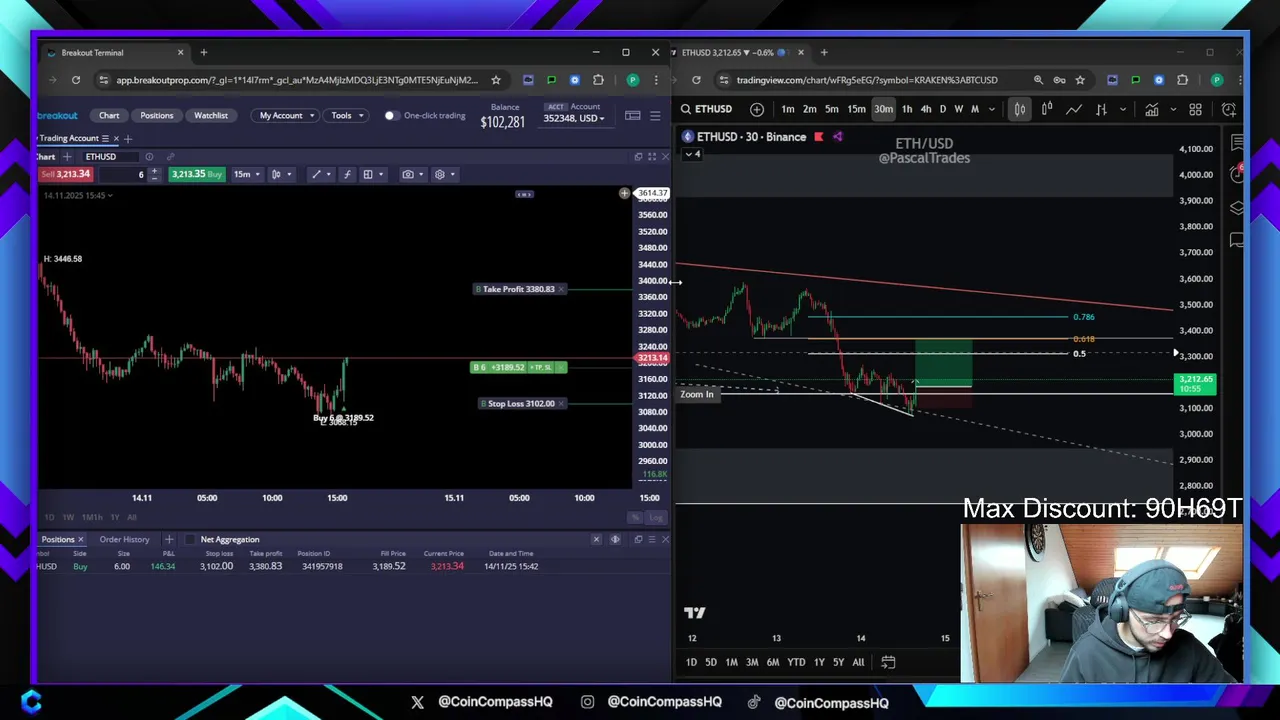Collapse the indicator legend chevron showing 4
Screen dimensions: 1280x720
691,154
